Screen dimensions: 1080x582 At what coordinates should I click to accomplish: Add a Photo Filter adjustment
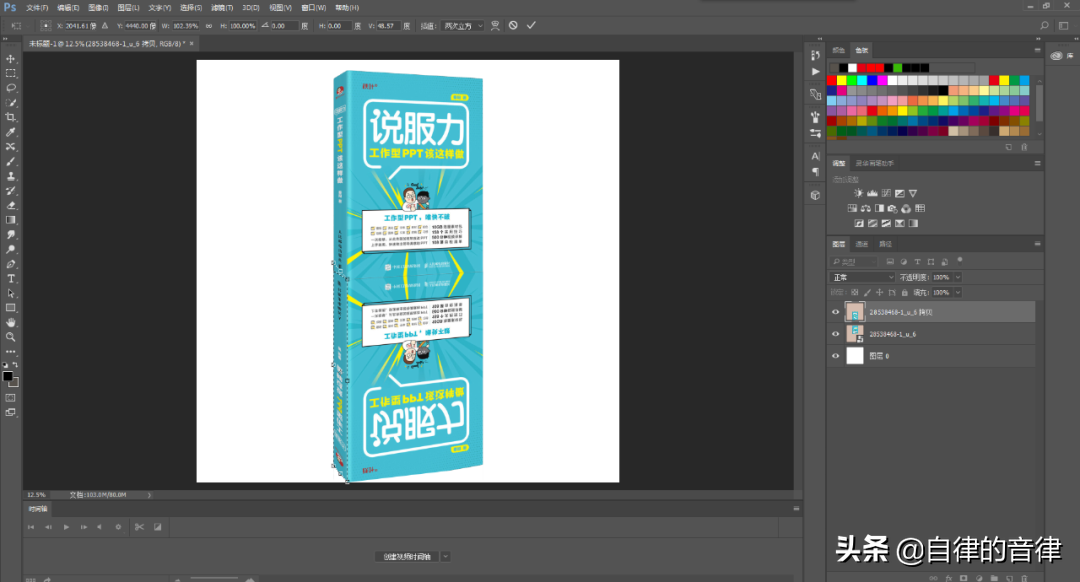(893, 208)
